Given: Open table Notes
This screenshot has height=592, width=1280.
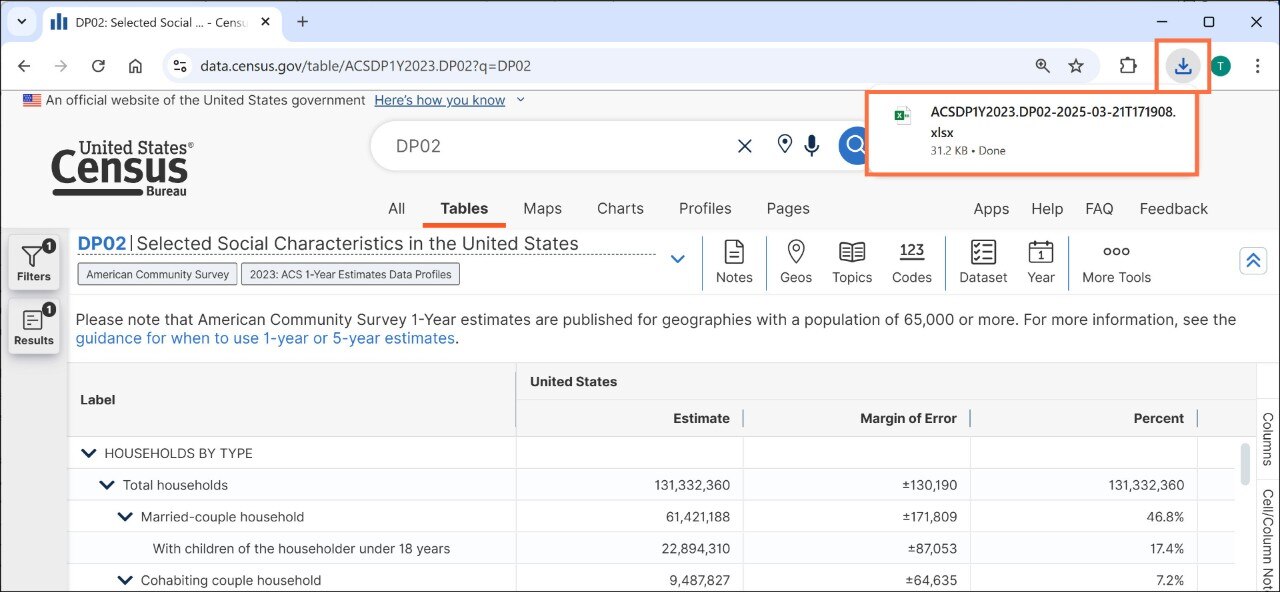Looking at the screenshot, I should (734, 262).
